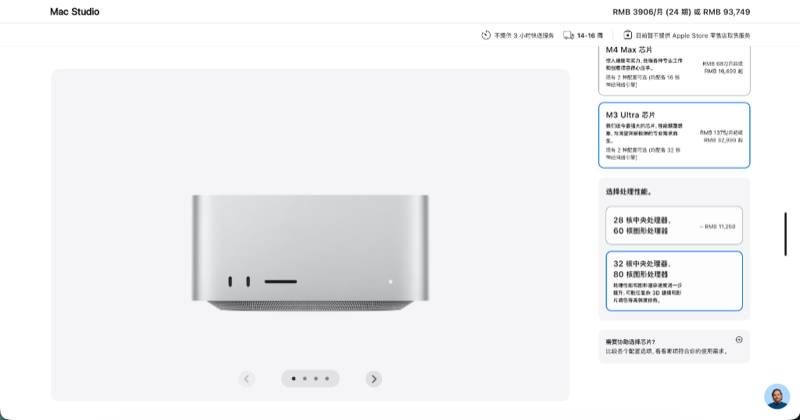Viewport: 800px width, 420px height.
Task: Click the next image arrow in the gallery
Action: pyautogui.click(x=373, y=379)
